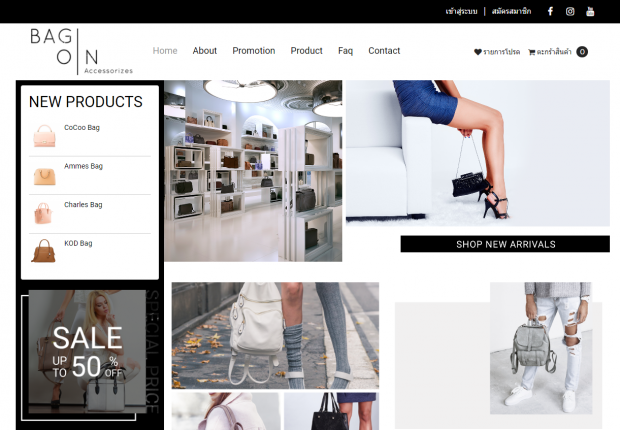Click the white backpack street image

point(275,335)
